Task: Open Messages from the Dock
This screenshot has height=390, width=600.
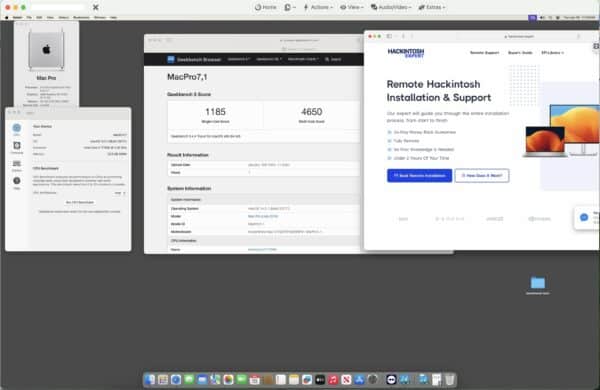Action: pos(189,379)
